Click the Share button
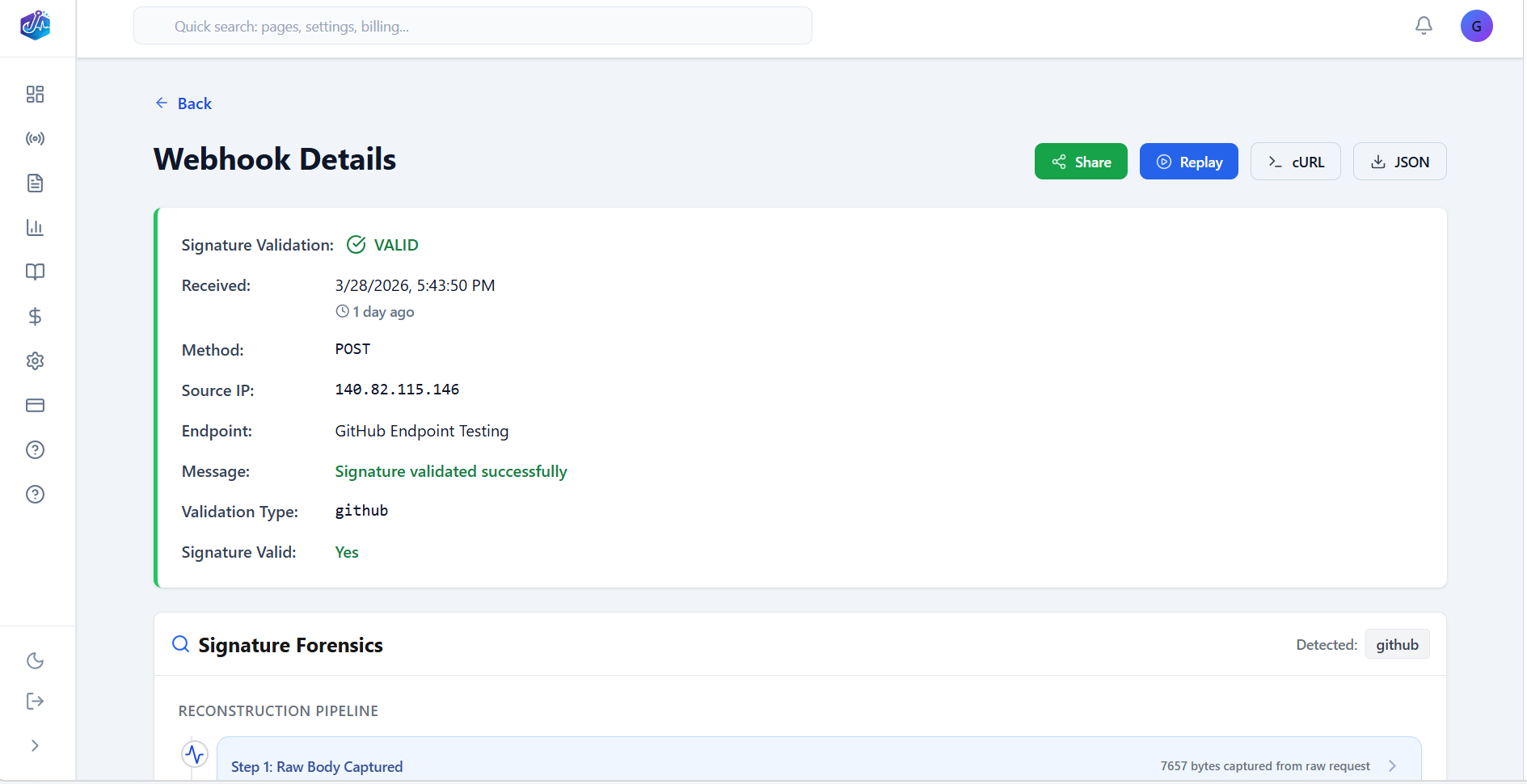Image resolution: width=1527 pixels, height=784 pixels. (1080, 161)
